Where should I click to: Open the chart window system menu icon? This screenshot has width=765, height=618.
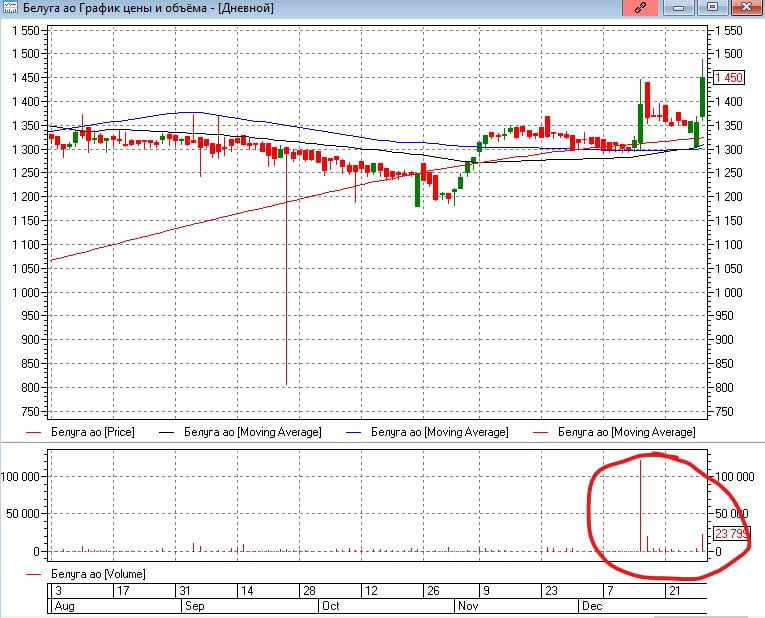[x=10, y=7]
